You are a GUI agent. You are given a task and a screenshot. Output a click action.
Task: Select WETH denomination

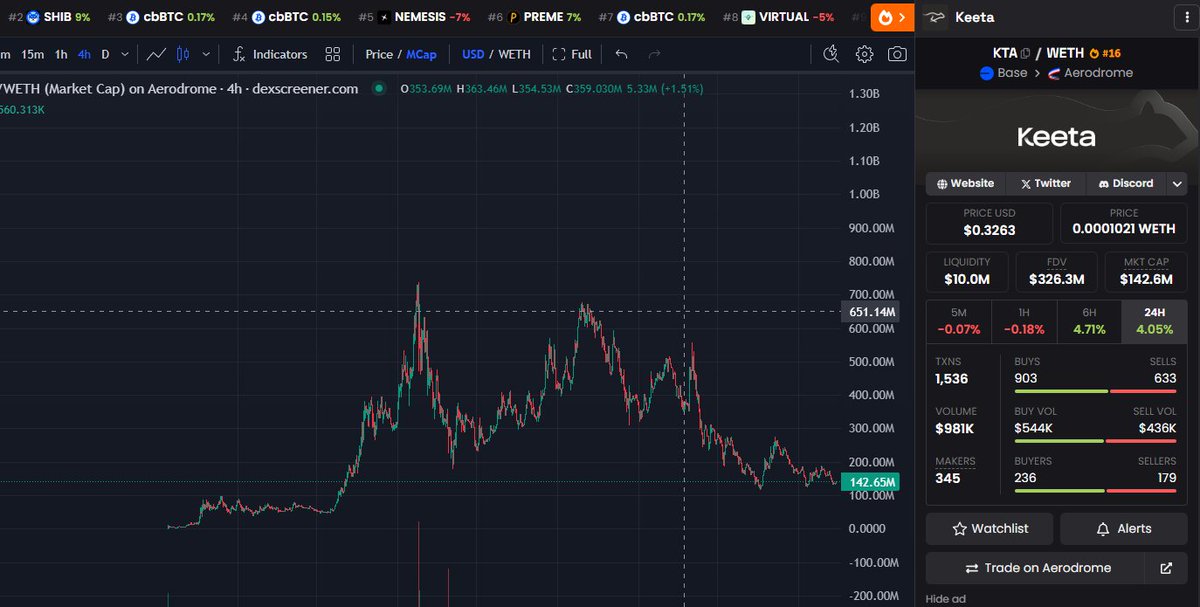point(514,54)
